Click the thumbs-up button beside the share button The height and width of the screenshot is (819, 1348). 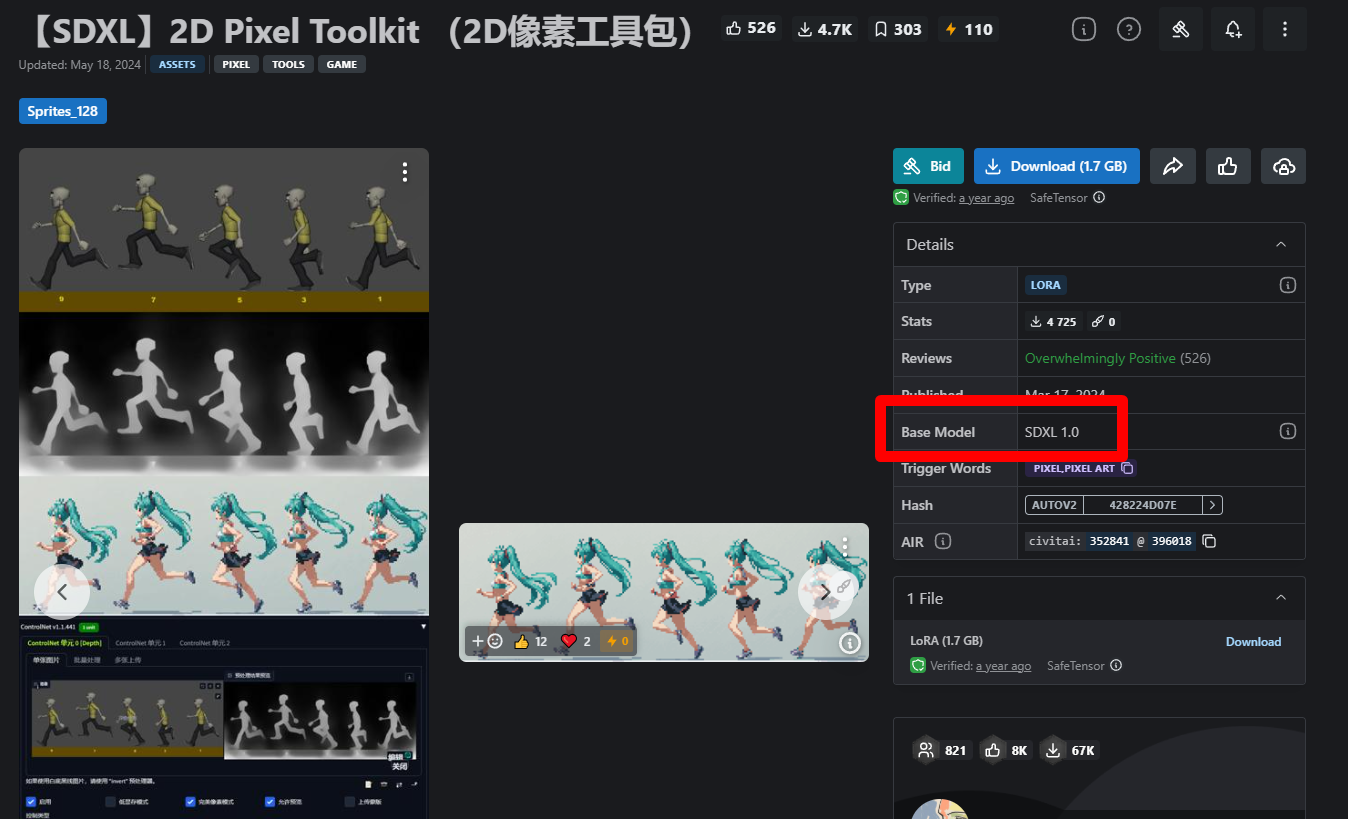click(x=1228, y=166)
